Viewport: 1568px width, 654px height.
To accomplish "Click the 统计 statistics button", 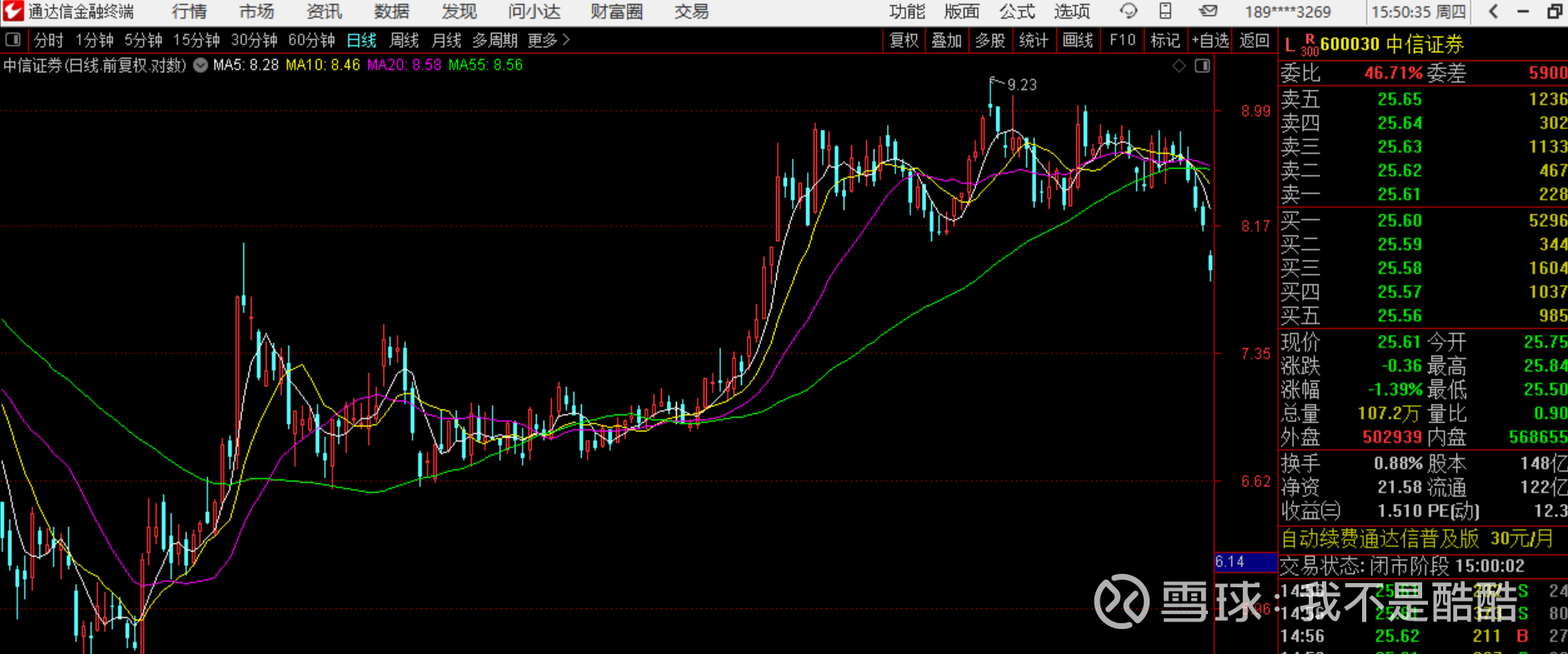I will coord(1034,40).
